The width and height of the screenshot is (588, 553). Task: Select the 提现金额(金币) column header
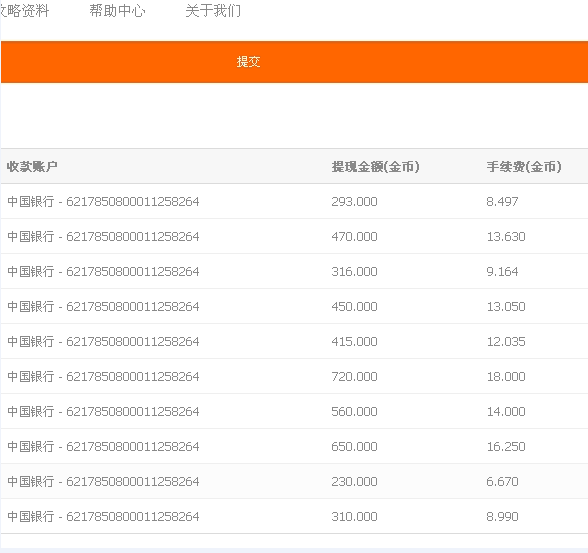[375, 166]
